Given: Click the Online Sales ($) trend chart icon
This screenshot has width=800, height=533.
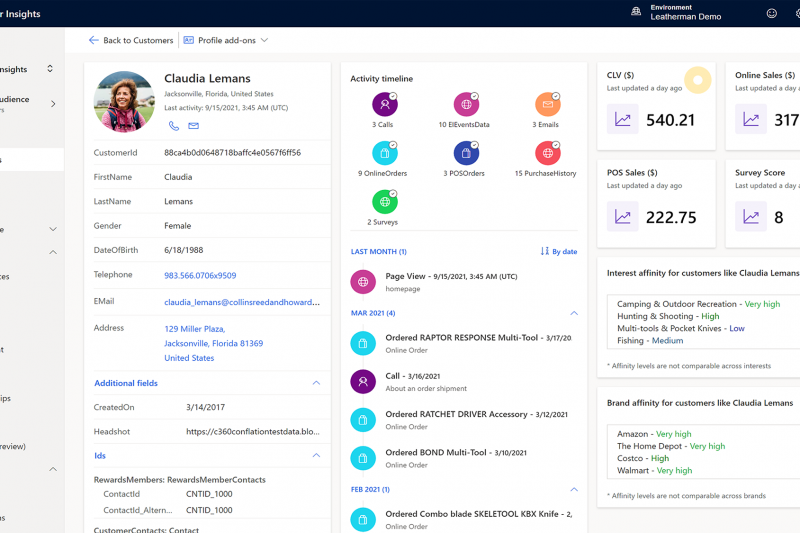Looking at the screenshot, I should (751, 119).
